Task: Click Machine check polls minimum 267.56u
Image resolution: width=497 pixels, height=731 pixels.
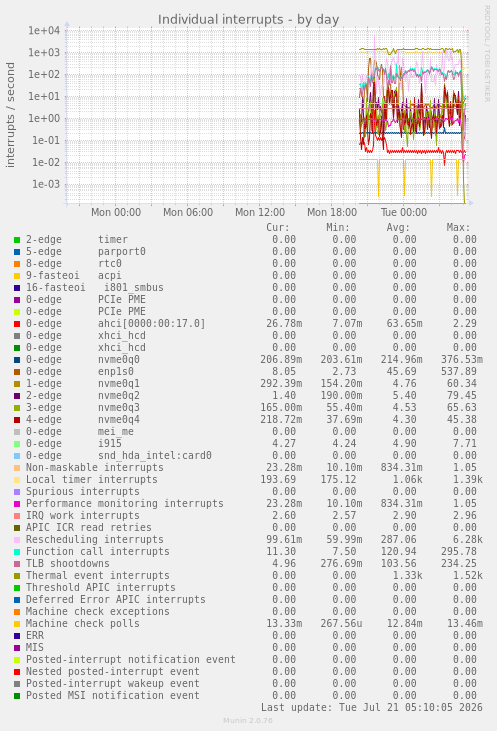Action: click(341, 624)
